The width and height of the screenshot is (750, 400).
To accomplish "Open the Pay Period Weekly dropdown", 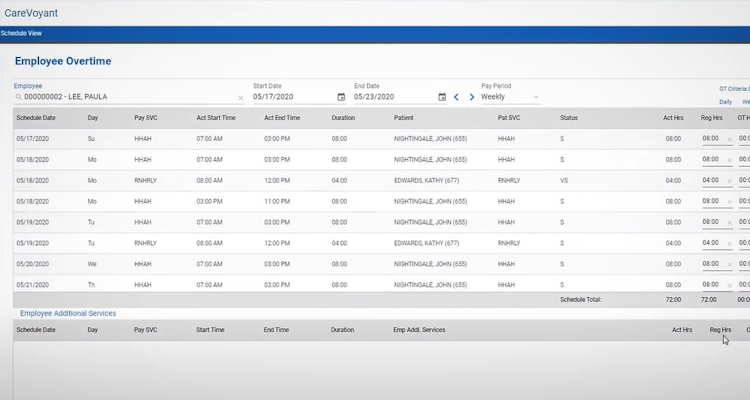I will click(x=510, y=97).
